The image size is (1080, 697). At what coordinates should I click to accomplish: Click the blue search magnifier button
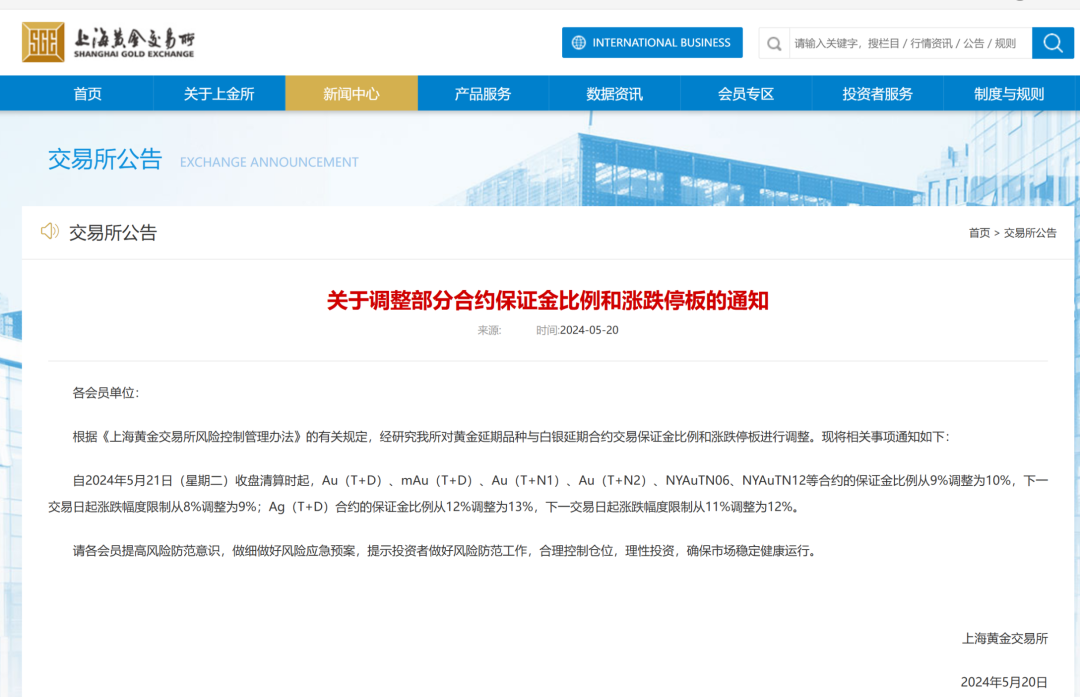(x=1052, y=43)
